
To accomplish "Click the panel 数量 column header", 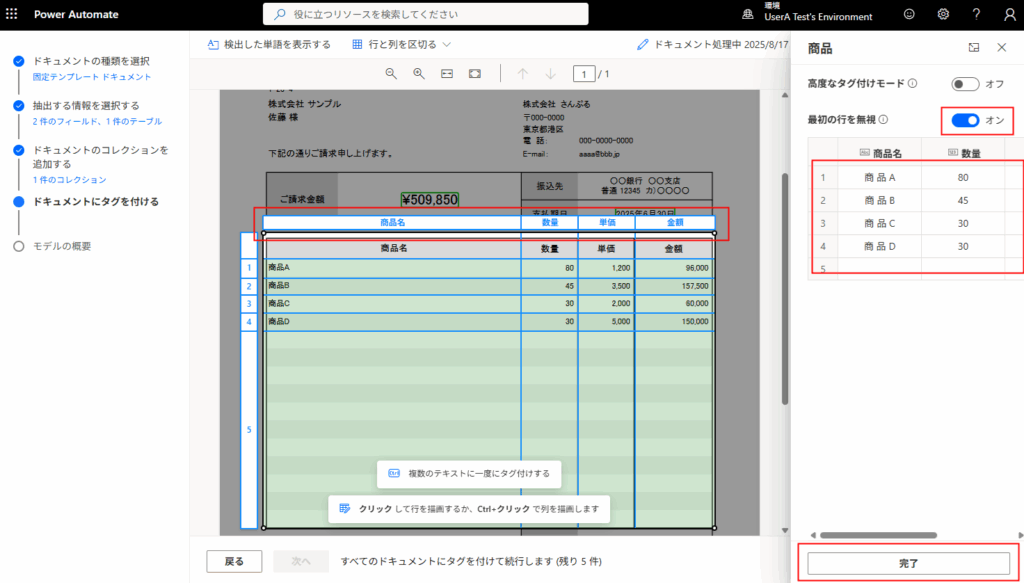I will tap(963, 153).
